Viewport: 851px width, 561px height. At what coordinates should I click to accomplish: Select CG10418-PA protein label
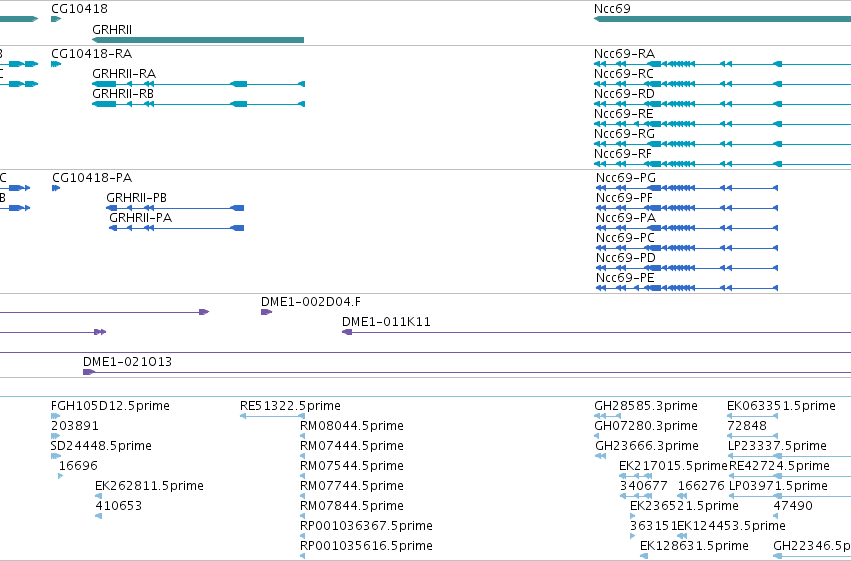click(x=92, y=178)
